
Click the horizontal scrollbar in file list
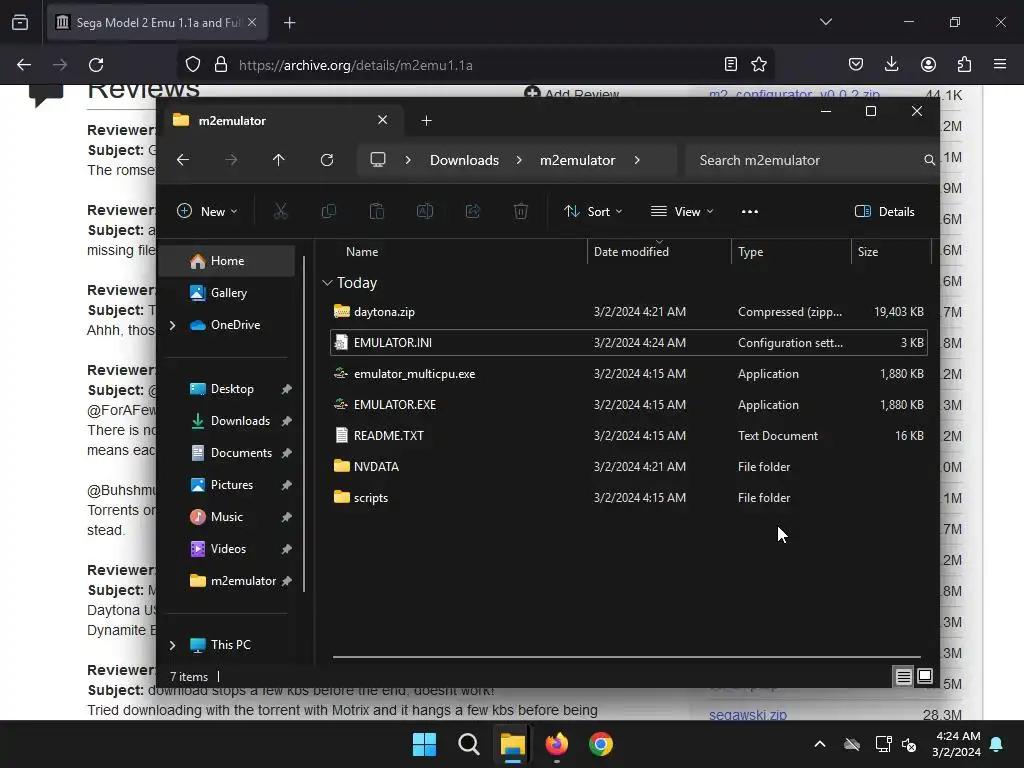point(626,657)
